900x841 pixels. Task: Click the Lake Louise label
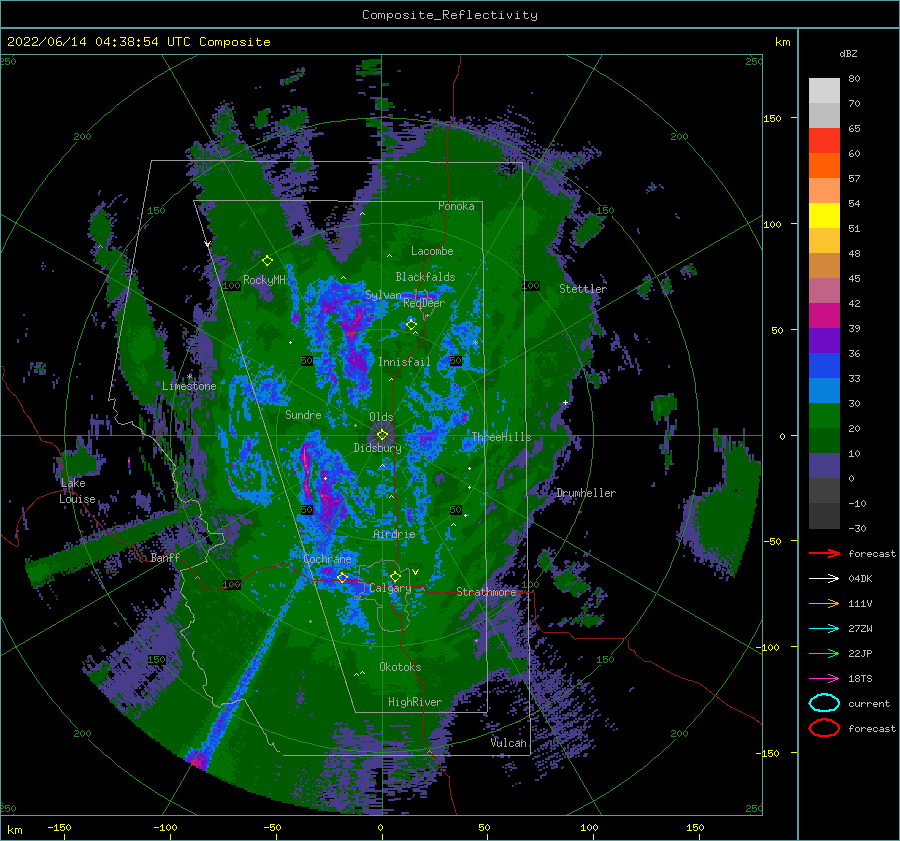(77, 491)
